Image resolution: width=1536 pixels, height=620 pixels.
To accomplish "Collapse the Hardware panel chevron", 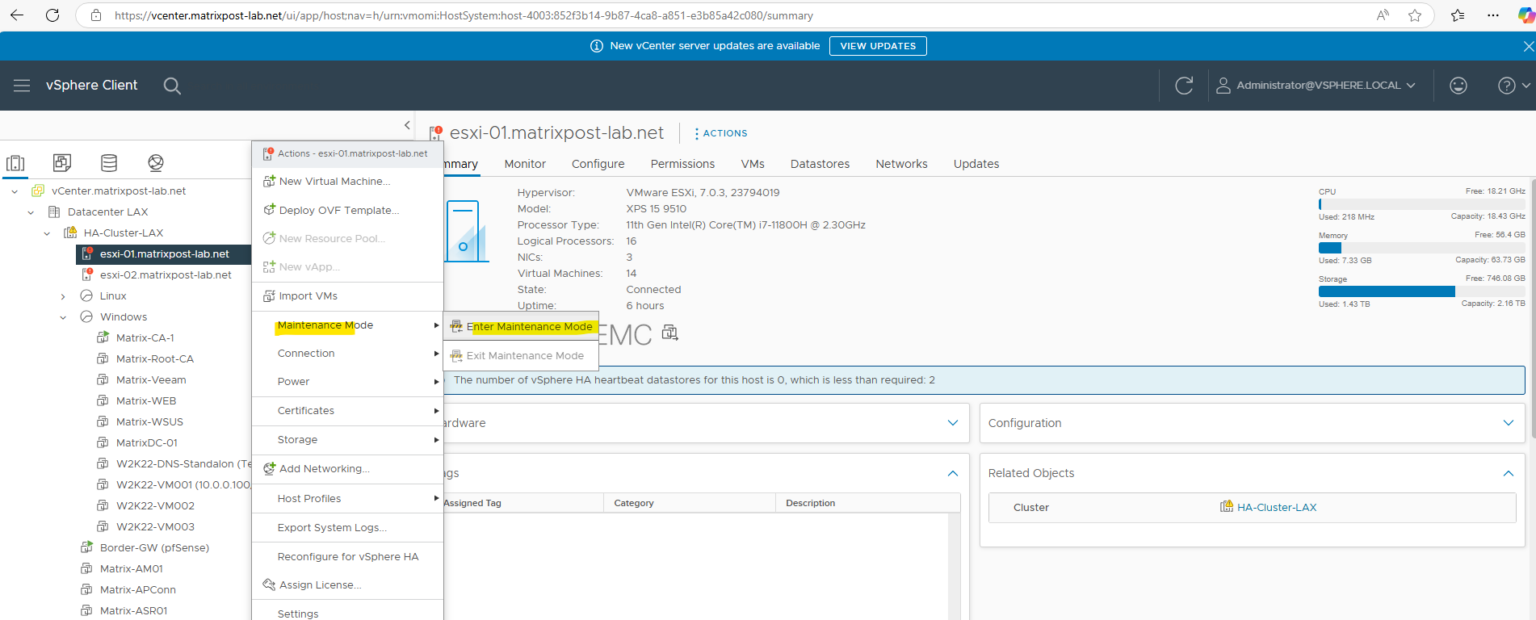I will click(953, 423).
